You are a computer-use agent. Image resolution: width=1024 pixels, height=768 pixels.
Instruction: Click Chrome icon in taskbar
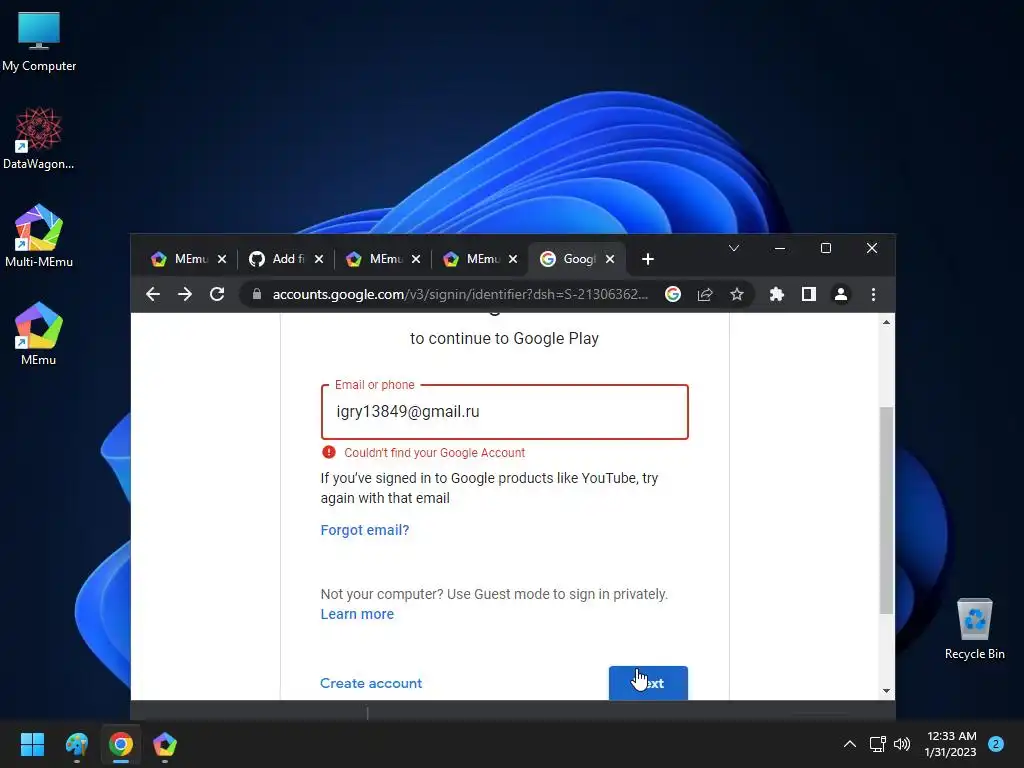point(121,744)
